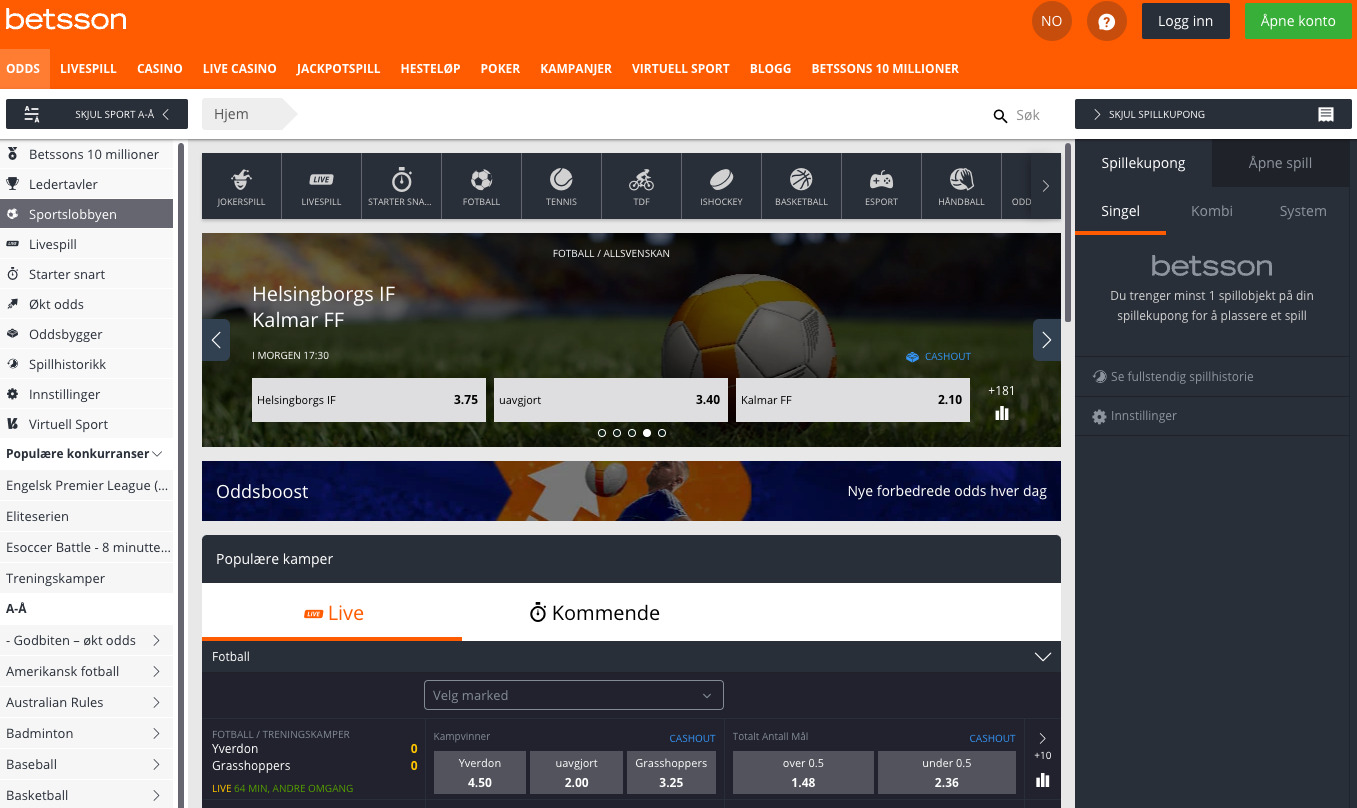Expand Baseball in A-Å list
The height and width of the screenshot is (808, 1357).
pyautogui.click(x=86, y=764)
